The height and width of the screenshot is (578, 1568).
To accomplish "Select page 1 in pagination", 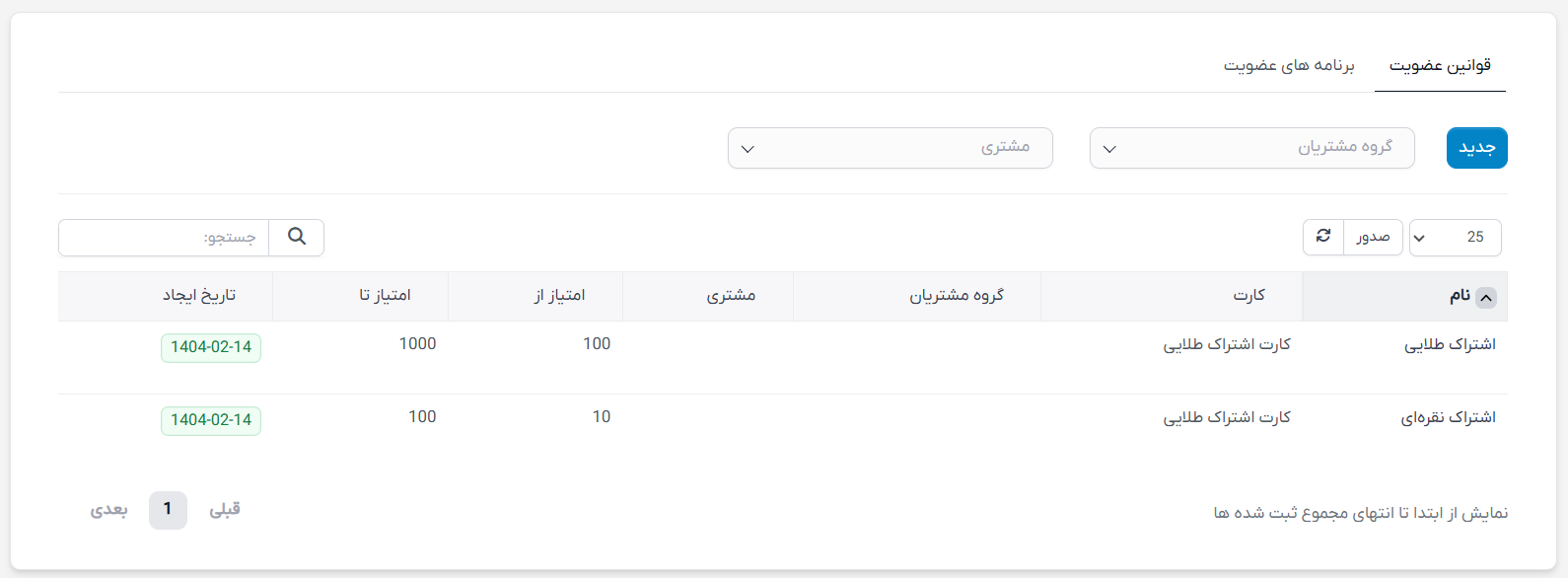I will (x=168, y=510).
